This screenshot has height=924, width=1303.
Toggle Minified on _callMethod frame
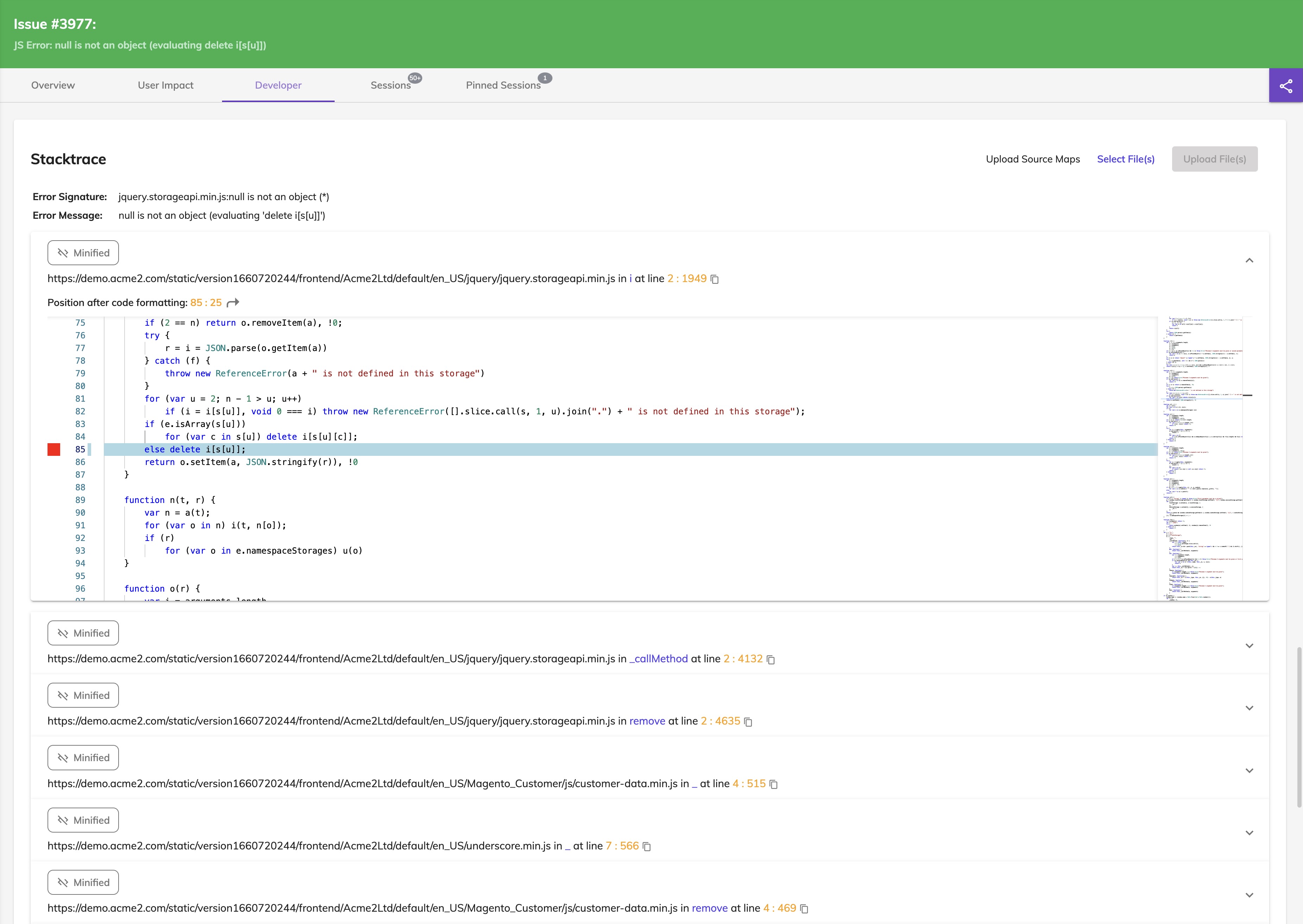(x=83, y=633)
